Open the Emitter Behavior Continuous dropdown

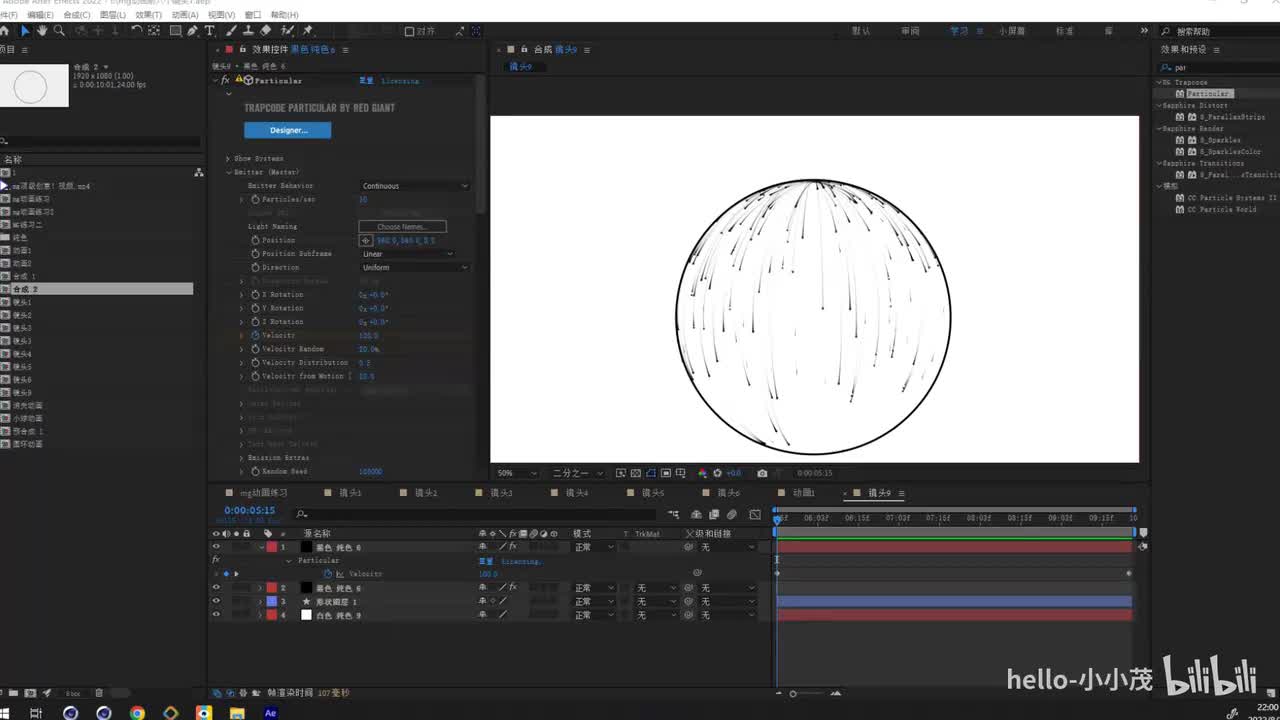click(x=414, y=186)
